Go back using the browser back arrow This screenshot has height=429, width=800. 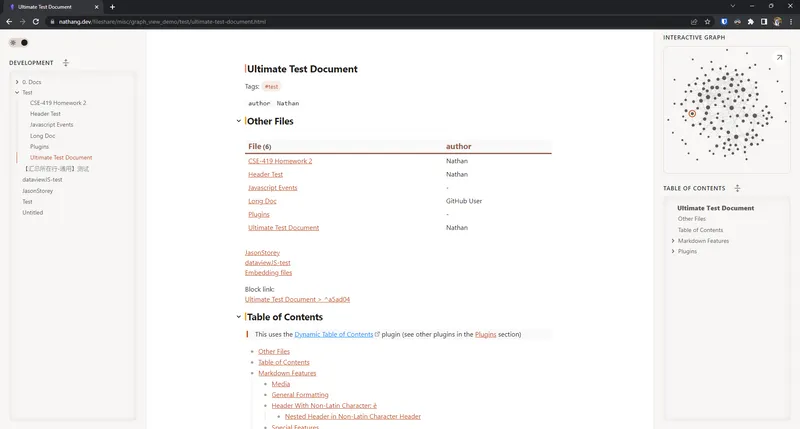click(9, 21)
